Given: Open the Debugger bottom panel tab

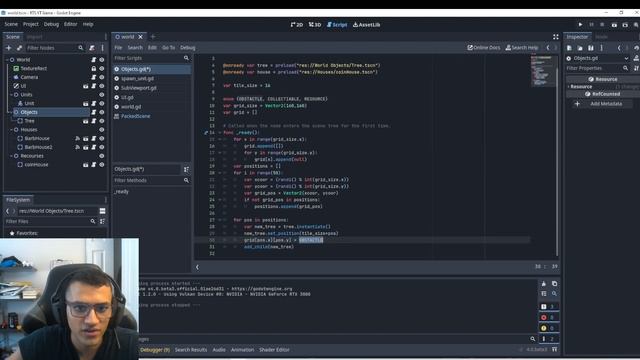Looking at the screenshot, I should click(x=155, y=350).
